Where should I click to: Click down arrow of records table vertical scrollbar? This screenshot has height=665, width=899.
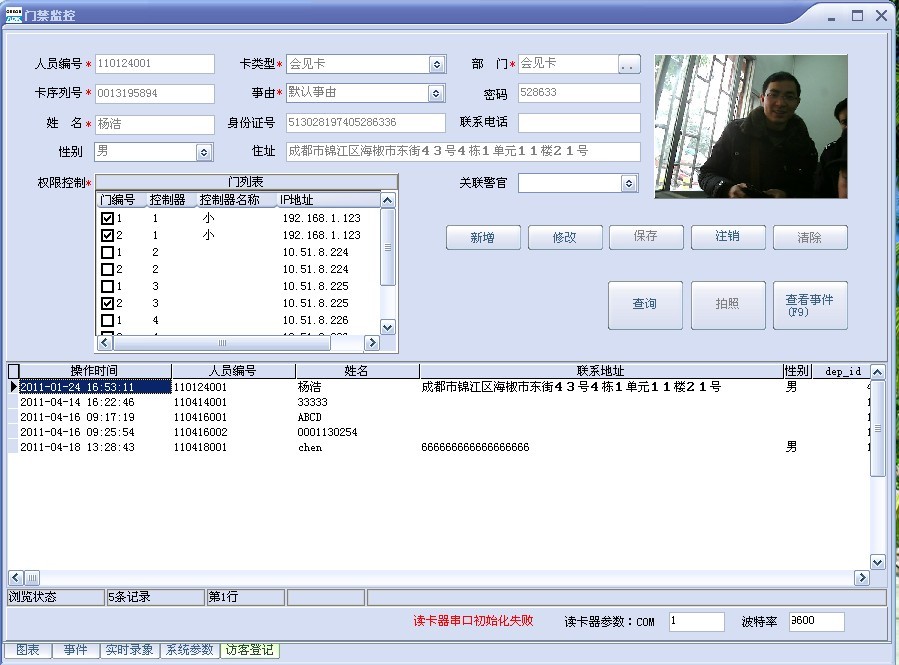[877, 562]
